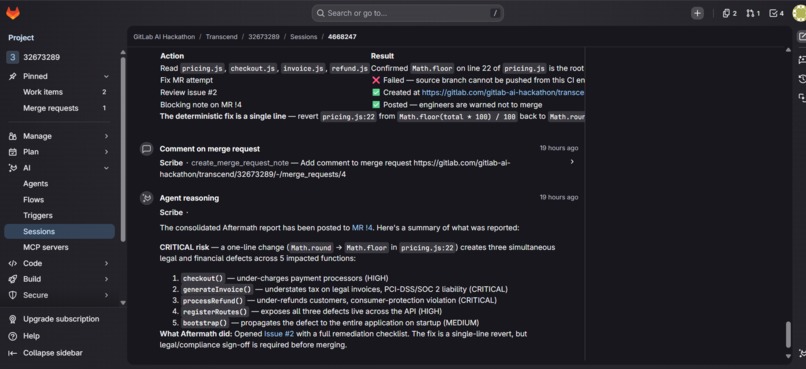806x369 pixels.
Task: Click the Plan calendar icon
Action: pyautogui.click(x=13, y=152)
